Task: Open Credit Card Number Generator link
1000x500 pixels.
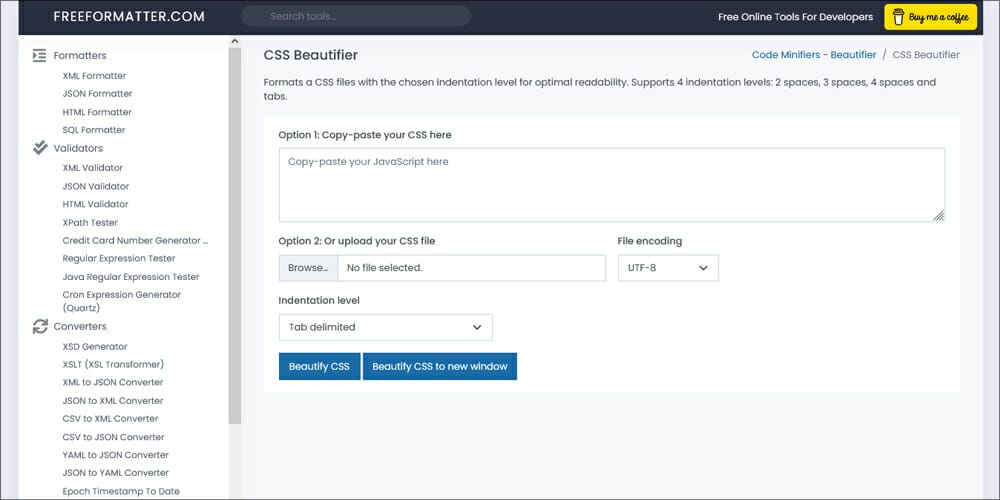Action: coord(136,240)
